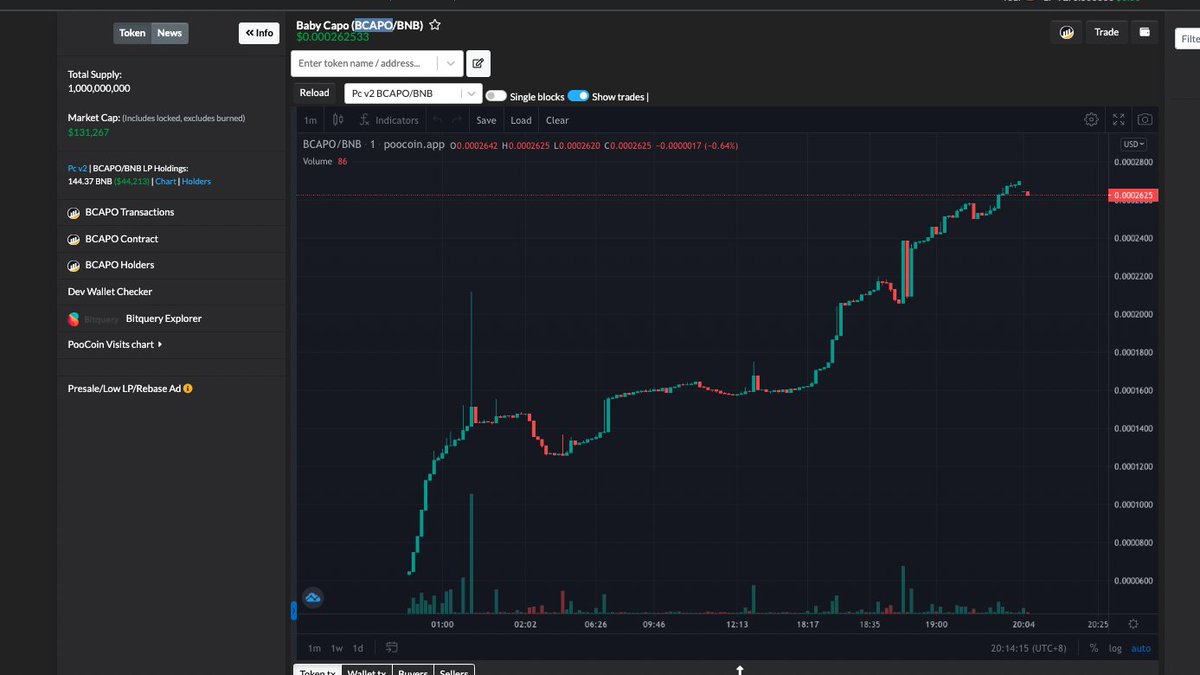
Task: Open the Indicators menu in chart toolbar
Action: coord(390,120)
